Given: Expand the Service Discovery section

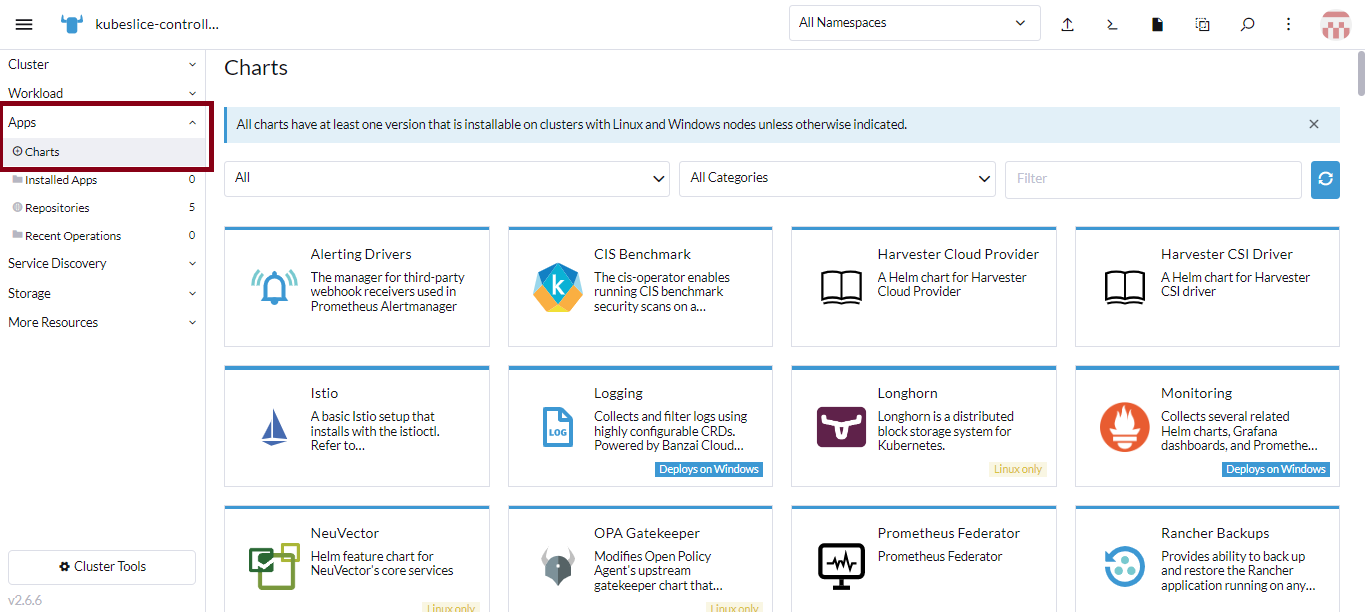Looking at the screenshot, I should pos(103,264).
